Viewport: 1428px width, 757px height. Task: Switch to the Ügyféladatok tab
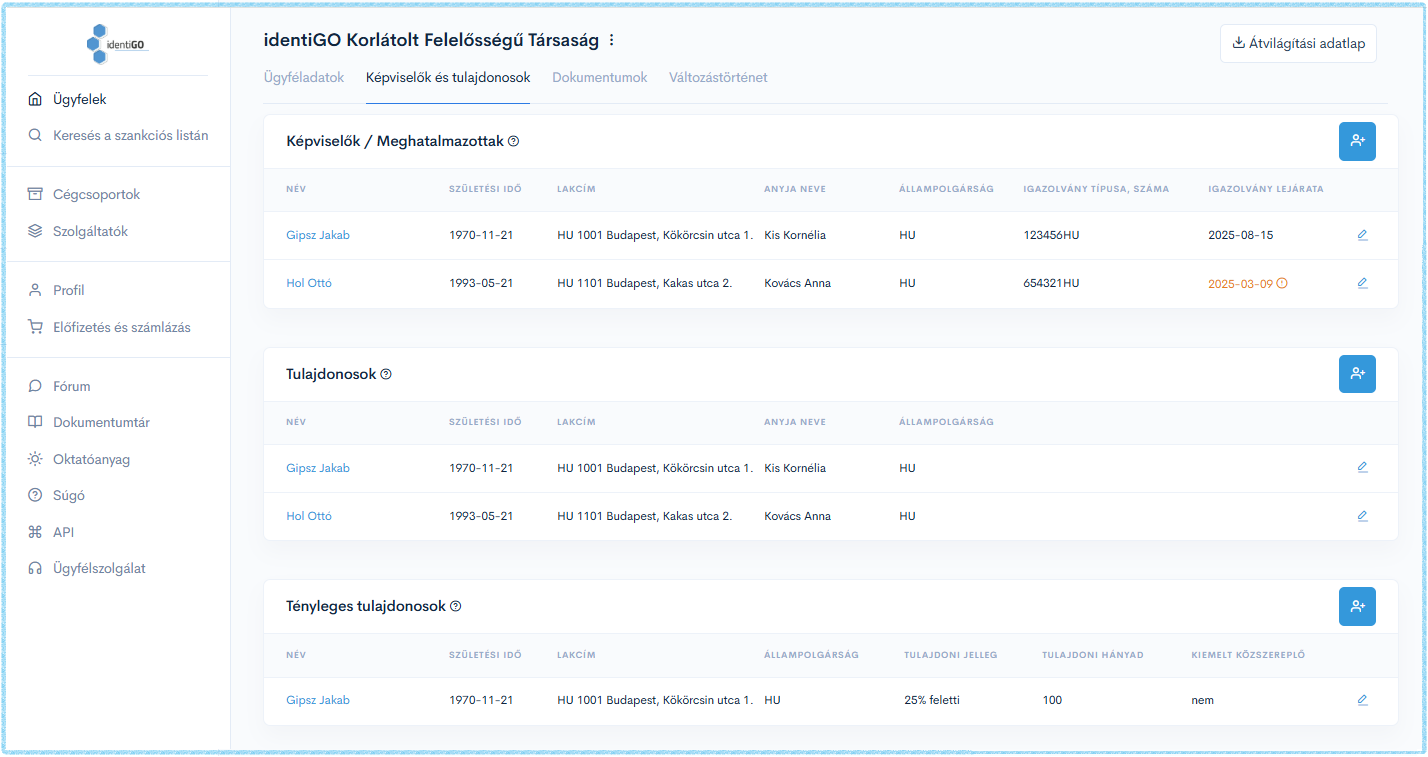304,77
